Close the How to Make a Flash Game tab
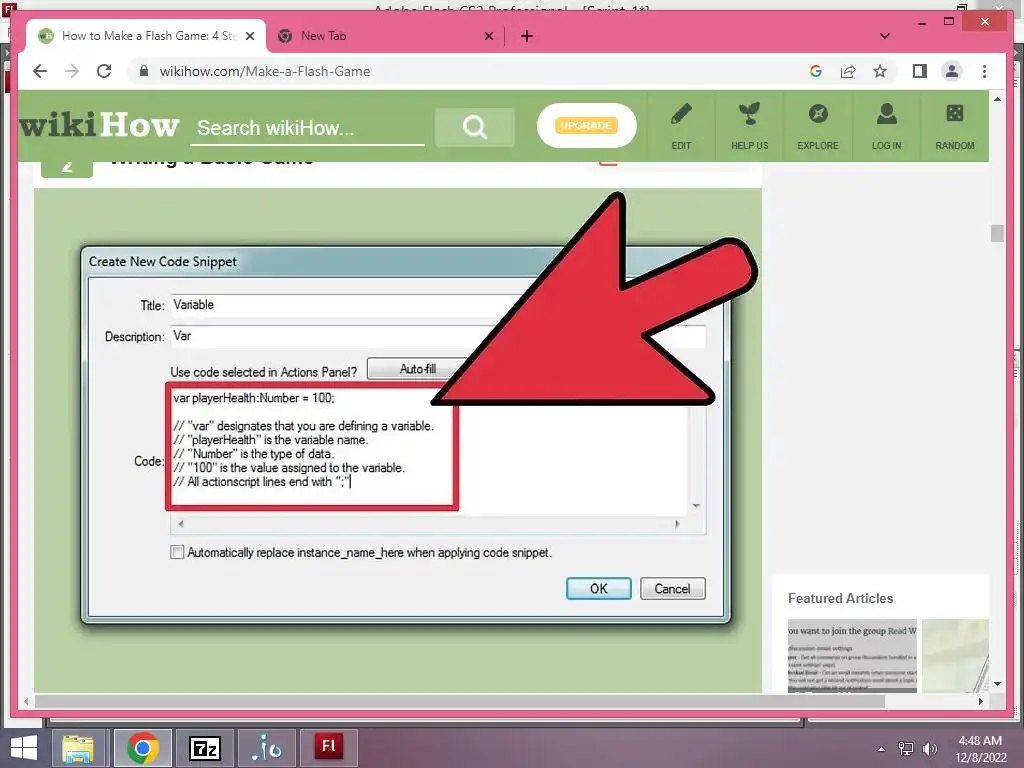Screen dimensions: 1024x768 [x=250, y=36]
